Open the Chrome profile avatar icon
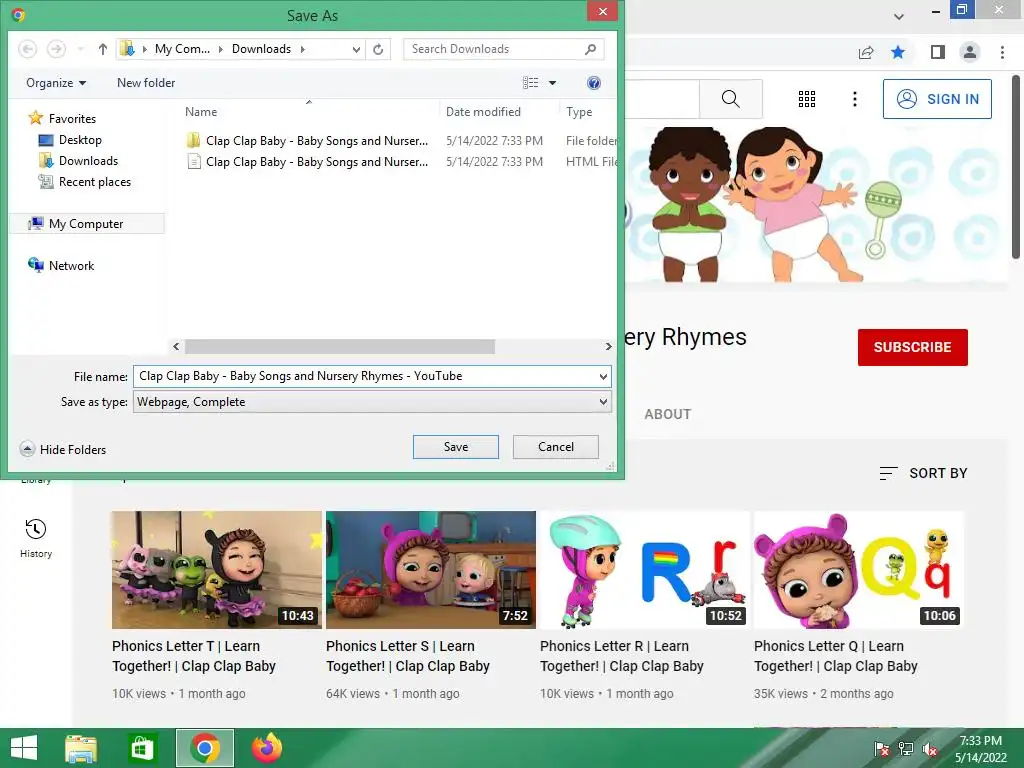 pos(970,52)
